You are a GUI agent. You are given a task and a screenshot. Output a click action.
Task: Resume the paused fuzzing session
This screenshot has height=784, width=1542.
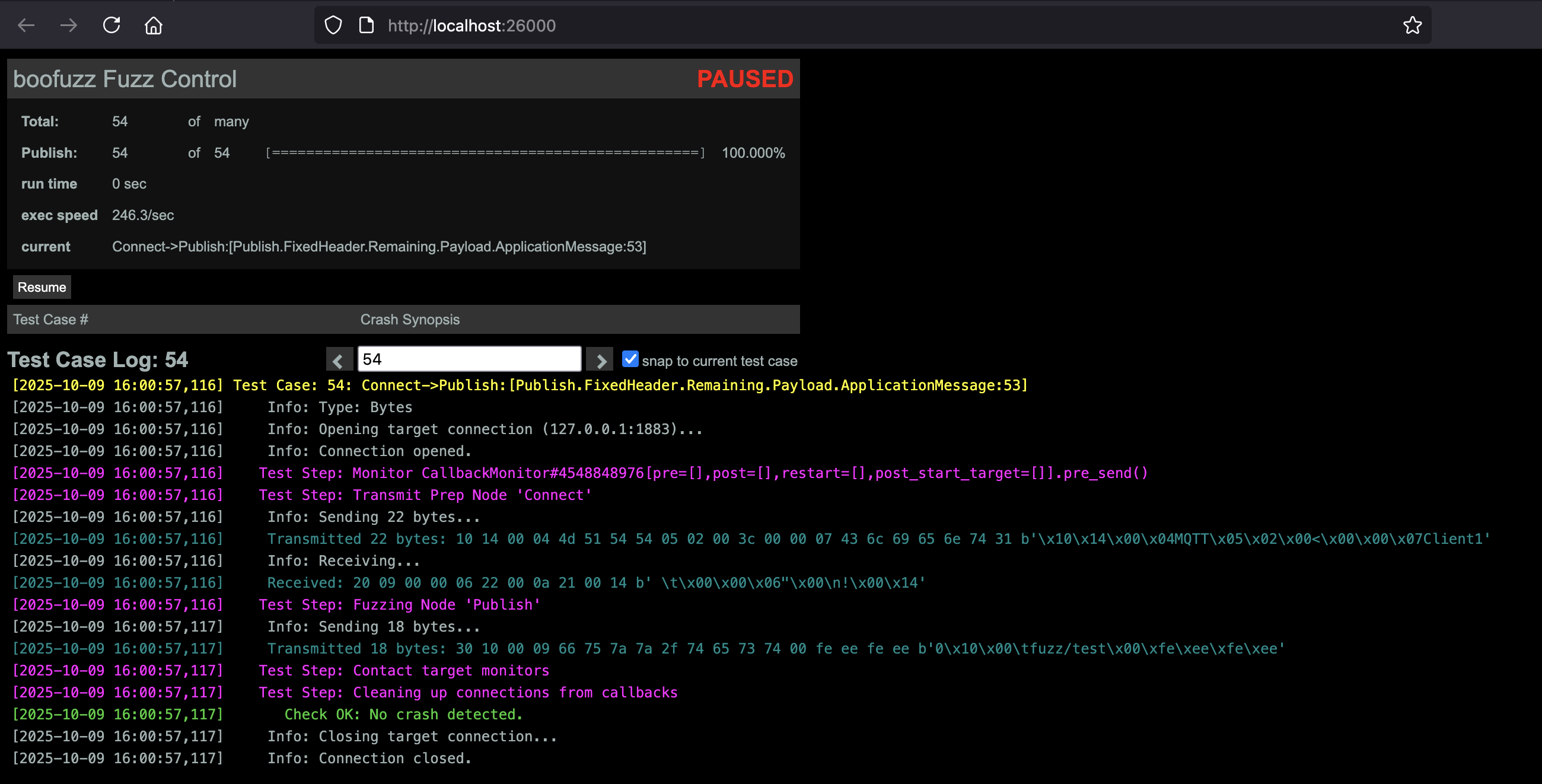[x=42, y=287]
